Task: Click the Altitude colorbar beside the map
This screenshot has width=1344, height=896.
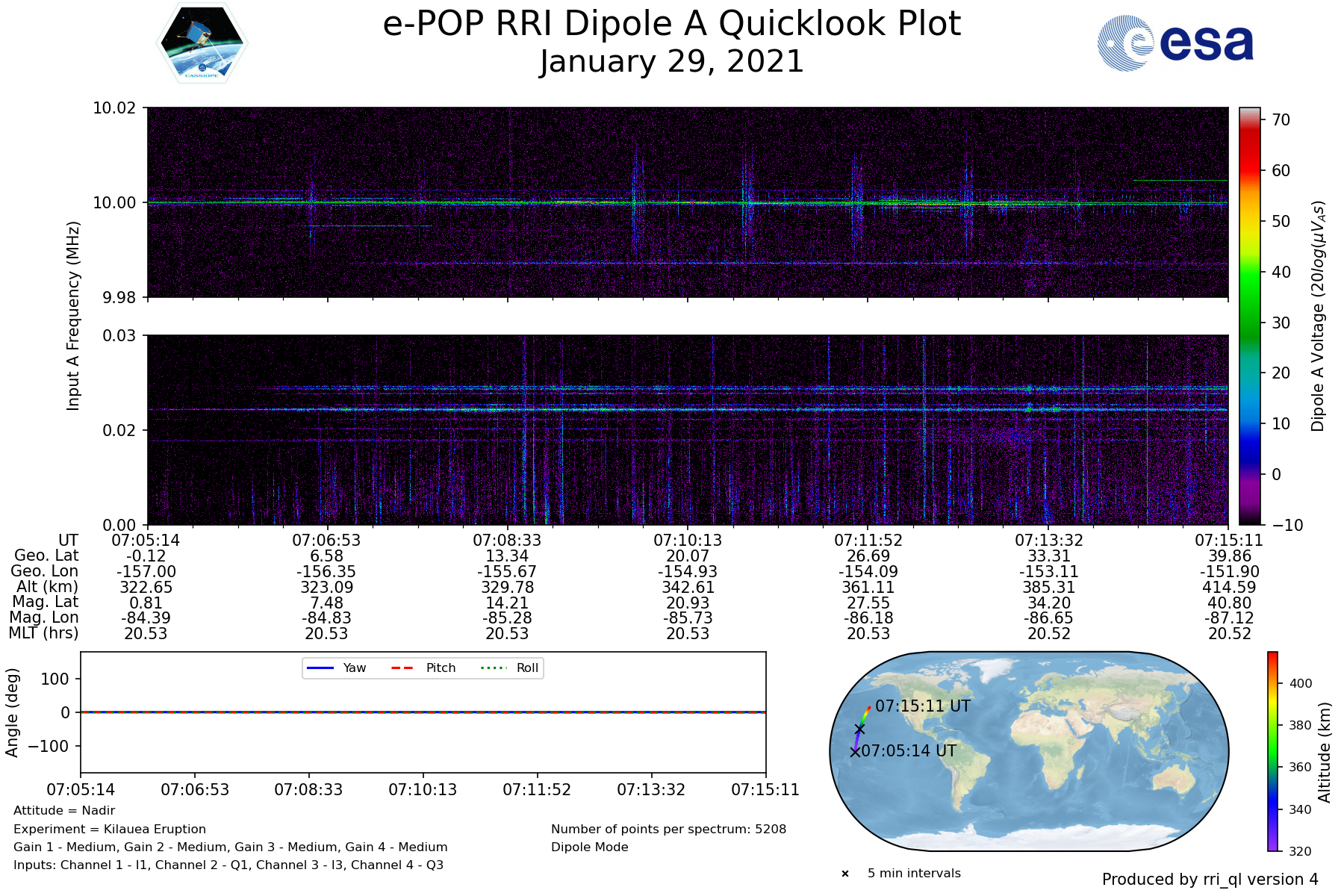Action: point(1272,751)
